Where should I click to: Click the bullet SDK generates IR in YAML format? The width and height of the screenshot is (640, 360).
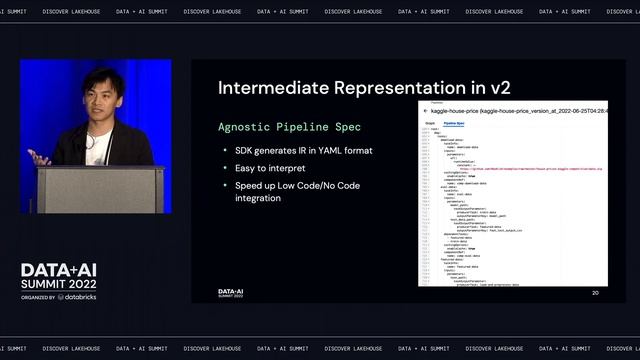[304, 151]
